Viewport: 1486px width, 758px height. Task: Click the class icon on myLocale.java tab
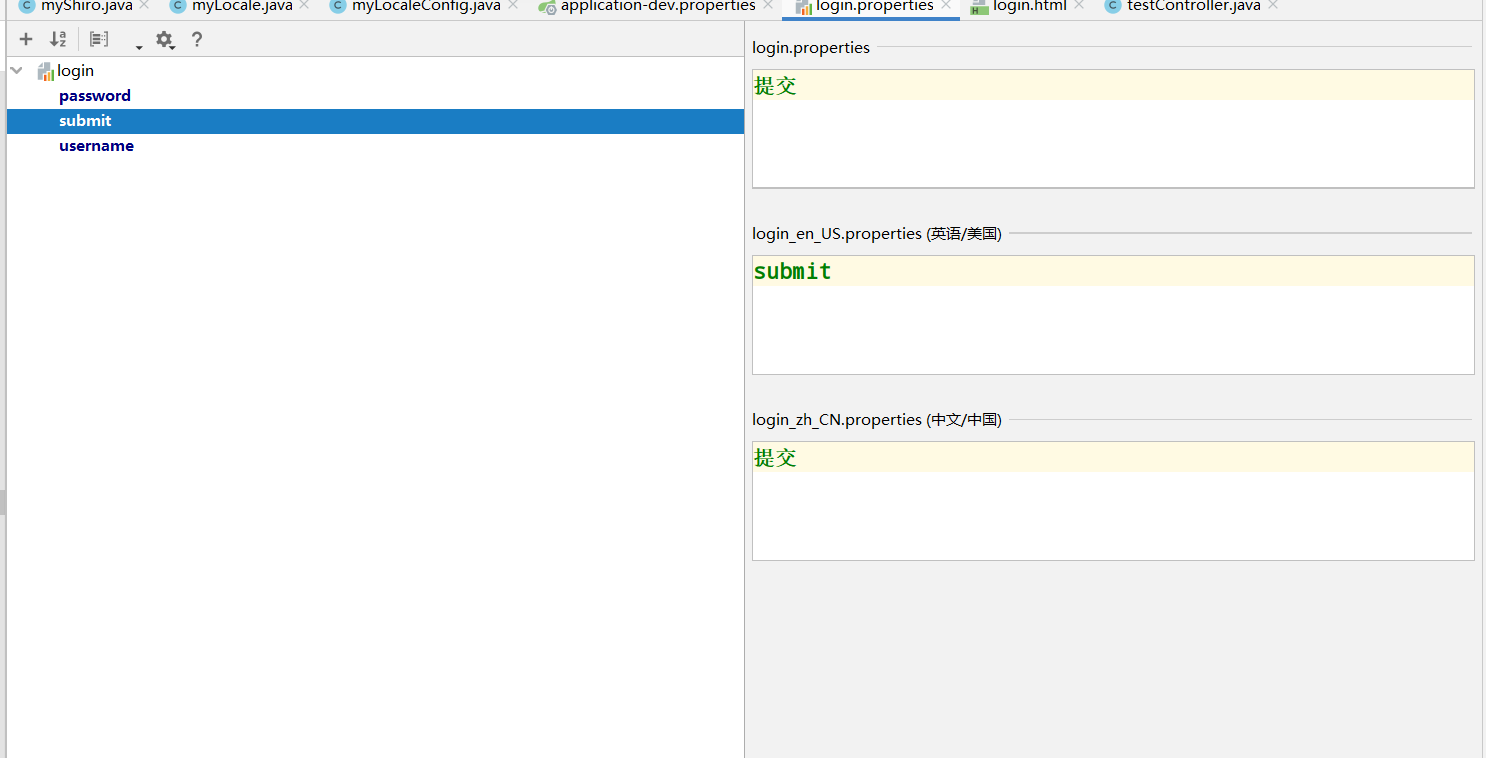coord(178,6)
